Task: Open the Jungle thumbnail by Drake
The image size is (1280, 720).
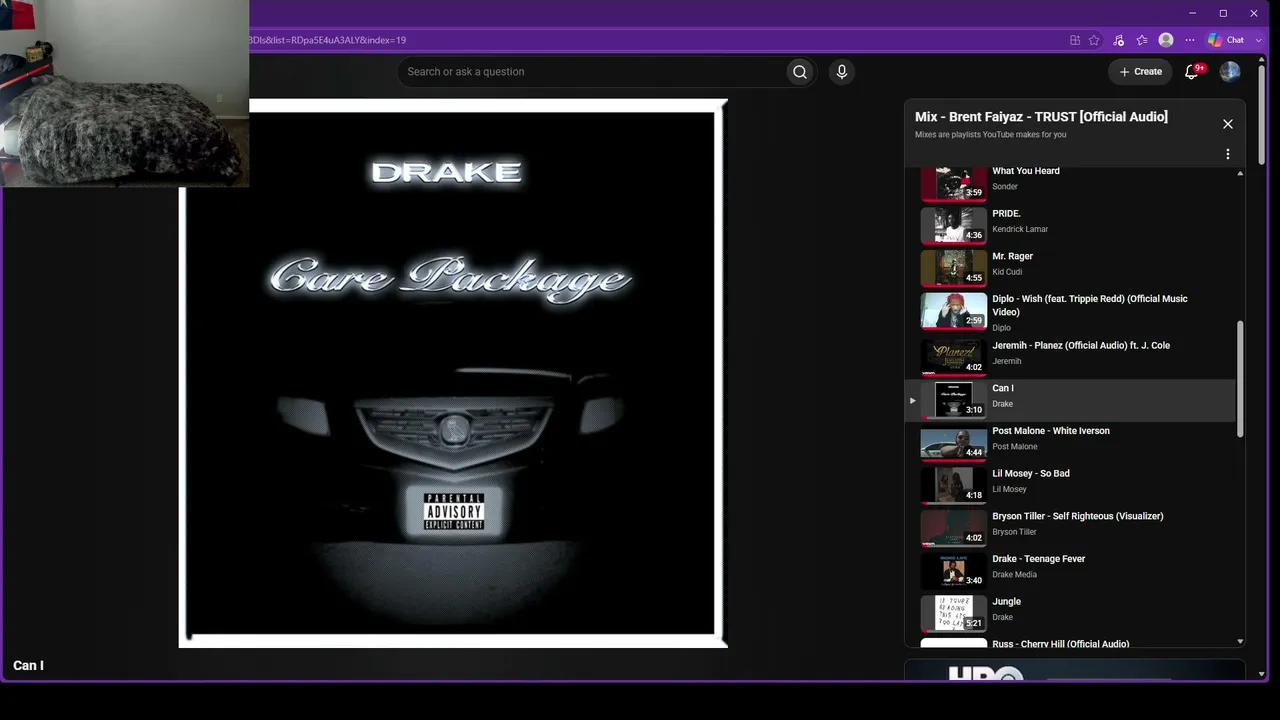Action: pos(953,613)
